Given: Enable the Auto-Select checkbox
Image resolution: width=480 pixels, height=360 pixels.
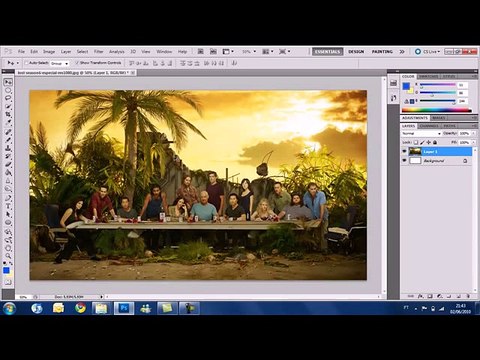Looking at the screenshot, I should pyautogui.click(x=27, y=63).
